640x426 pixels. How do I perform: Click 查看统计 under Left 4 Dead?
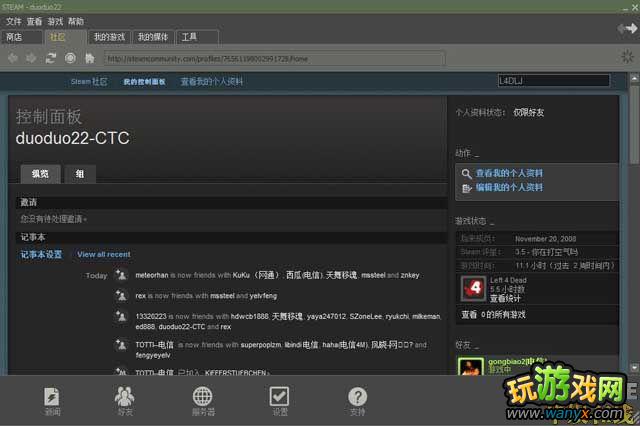click(505, 299)
